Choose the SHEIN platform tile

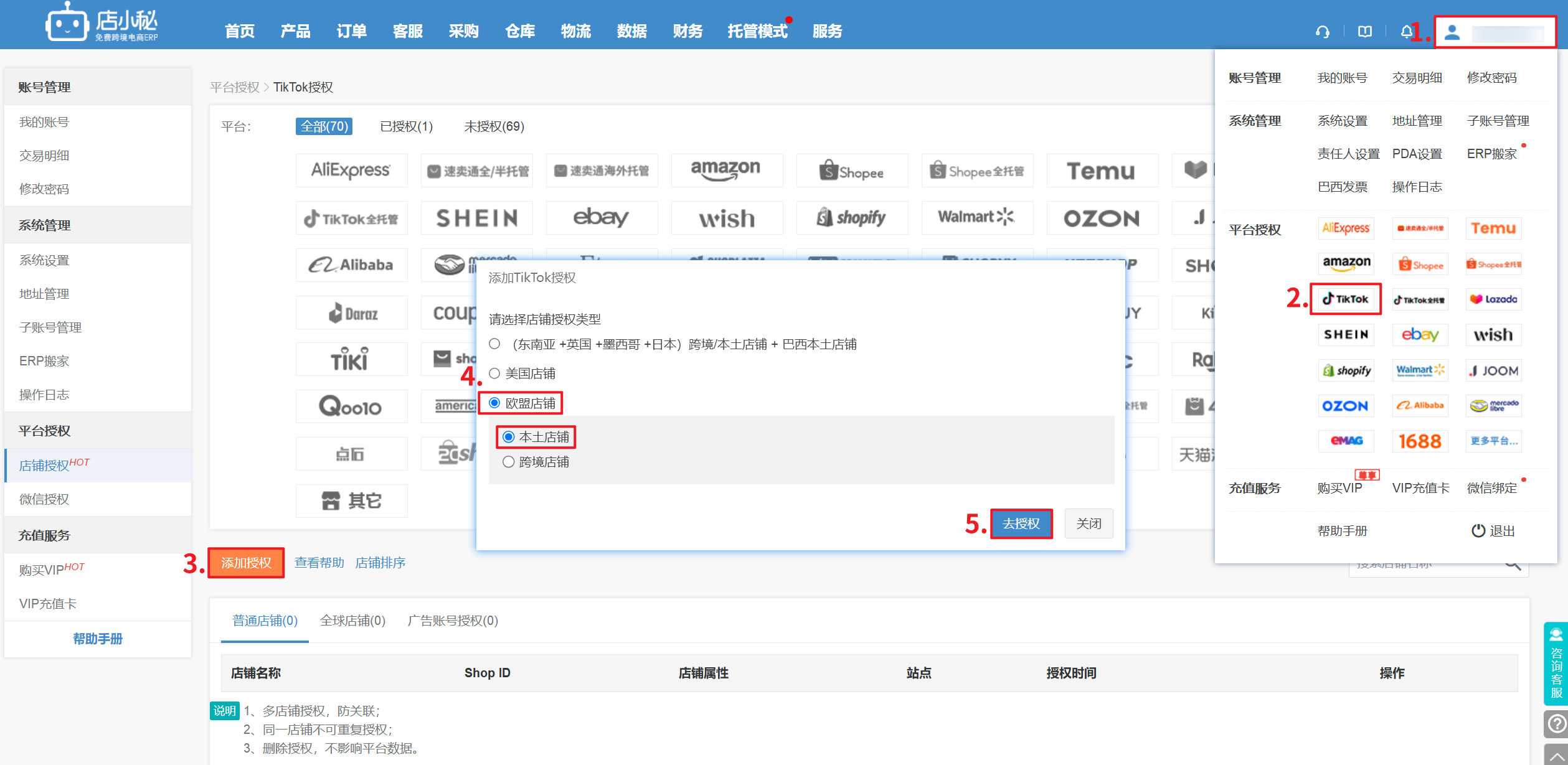click(476, 218)
